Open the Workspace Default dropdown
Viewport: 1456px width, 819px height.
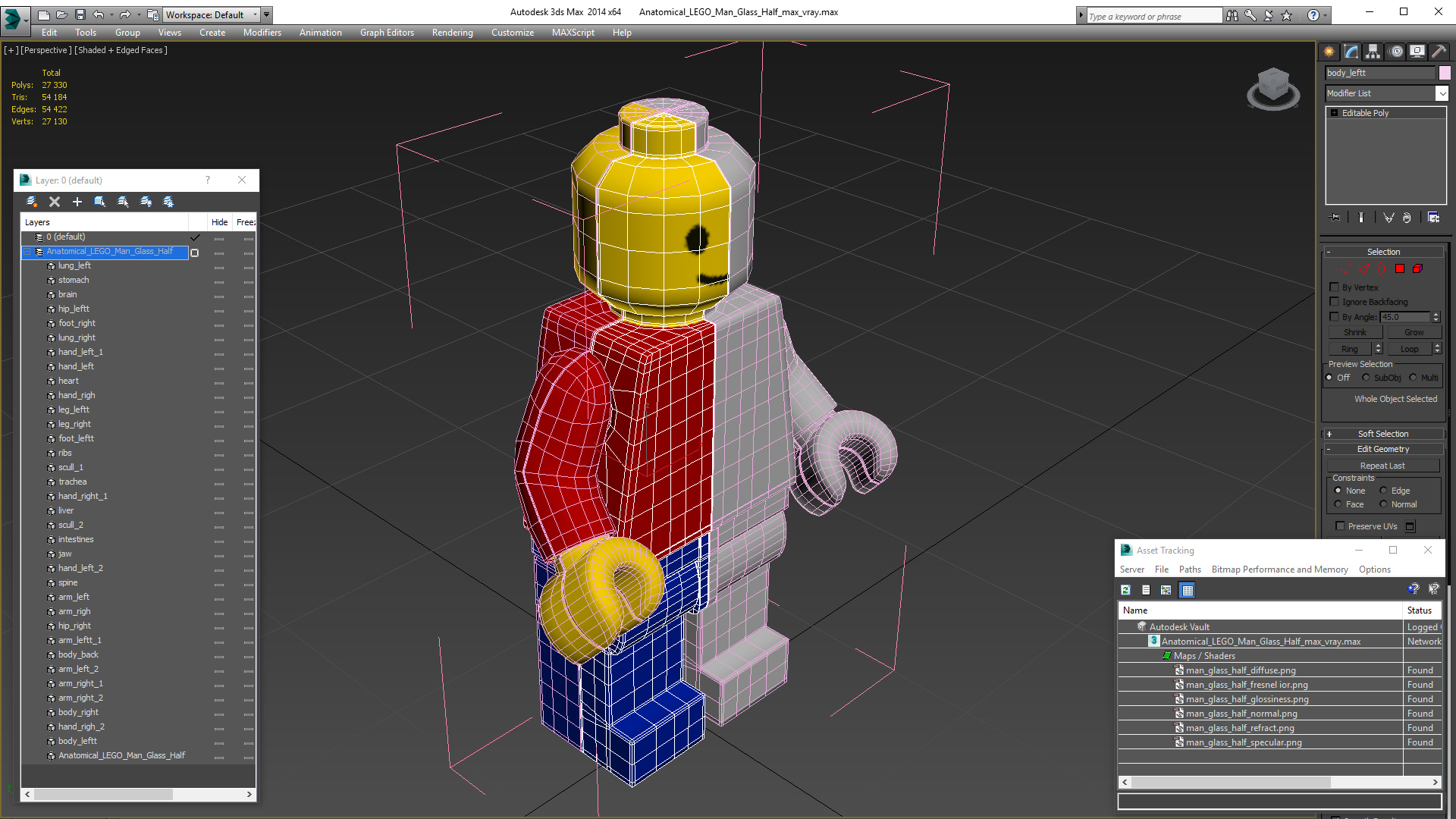tap(256, 14)
